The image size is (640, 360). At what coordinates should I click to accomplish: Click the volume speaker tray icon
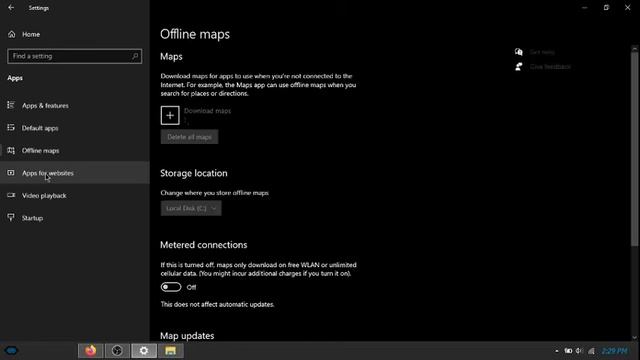pos(579,351)
